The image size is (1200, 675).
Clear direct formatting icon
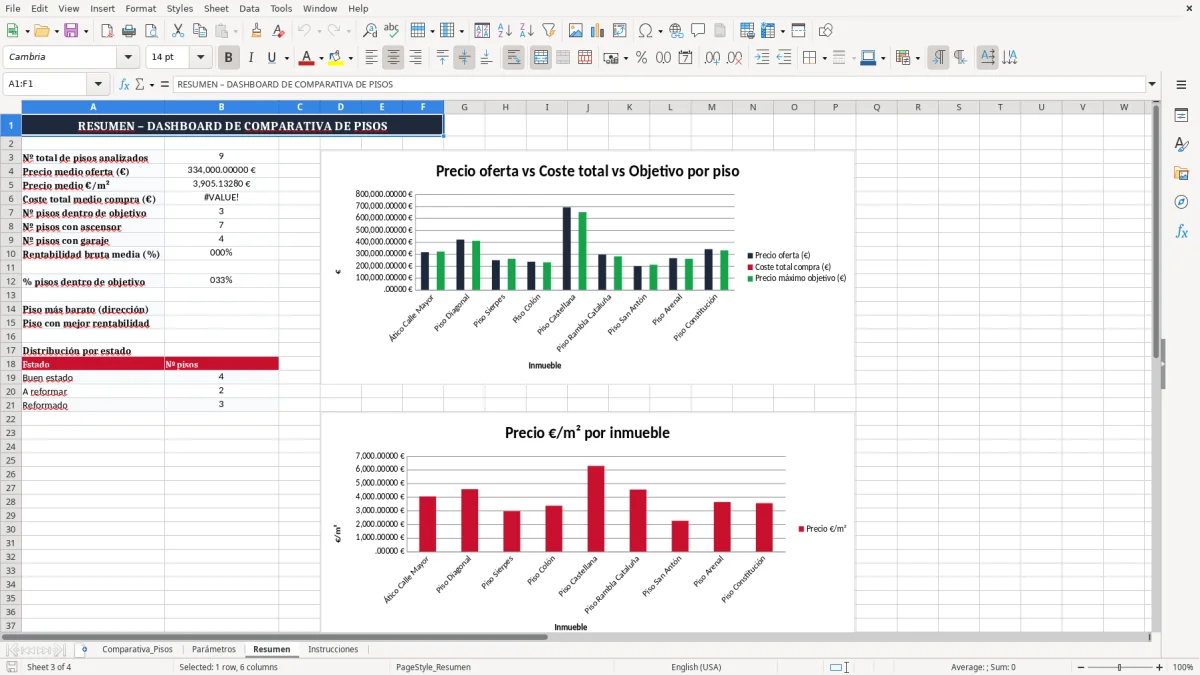pyautogui.click(x=278, y=31)
